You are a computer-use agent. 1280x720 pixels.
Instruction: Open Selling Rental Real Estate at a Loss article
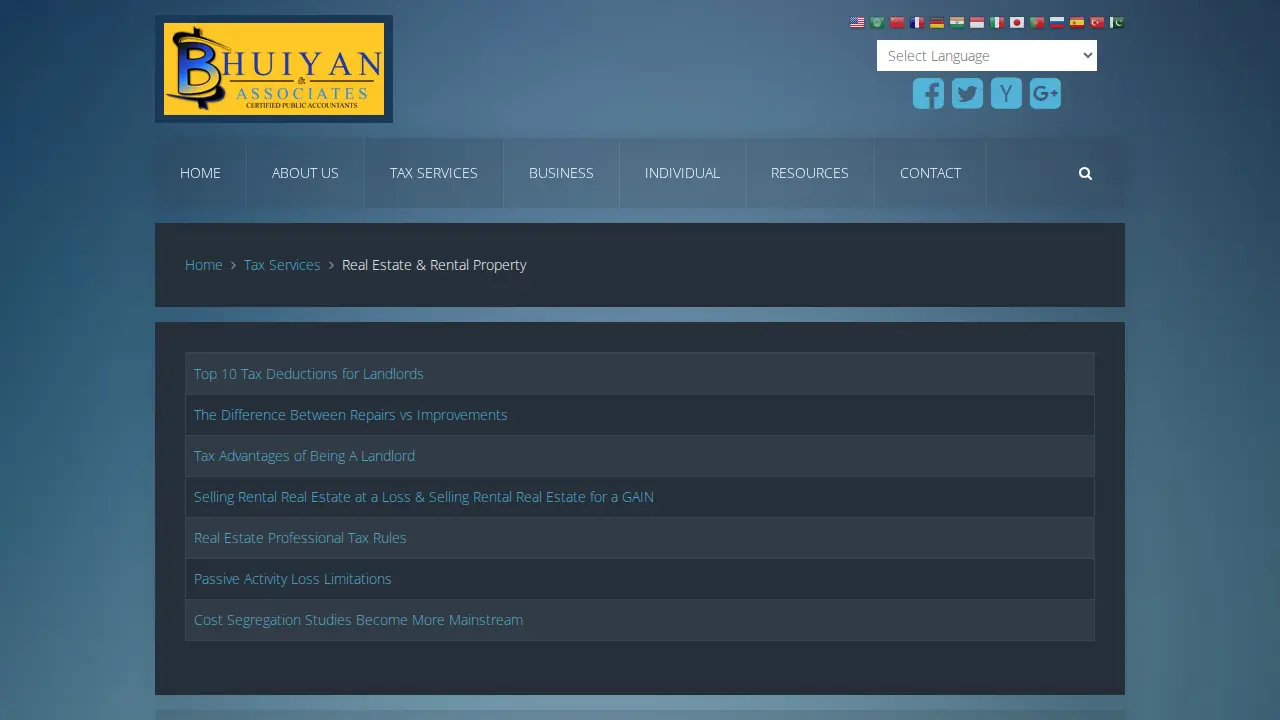point(424,497)
